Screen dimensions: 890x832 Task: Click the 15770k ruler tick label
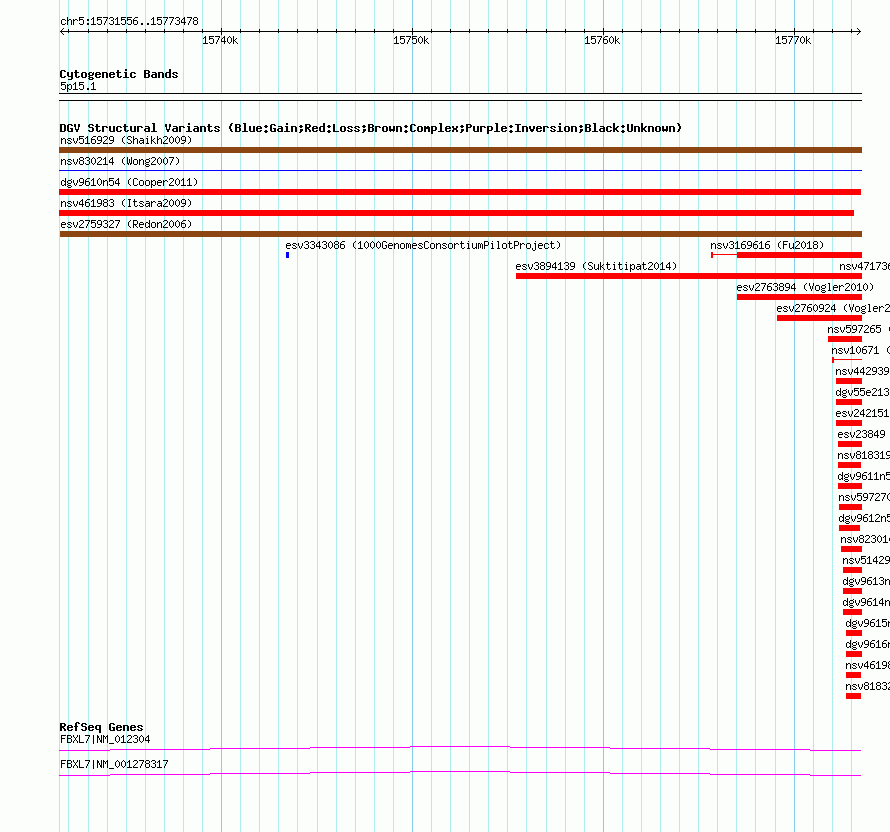coord(794,40)
